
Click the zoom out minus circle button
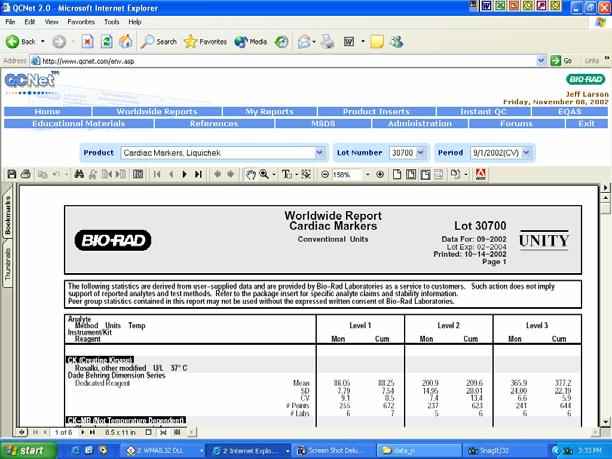[x=325, y=174]
